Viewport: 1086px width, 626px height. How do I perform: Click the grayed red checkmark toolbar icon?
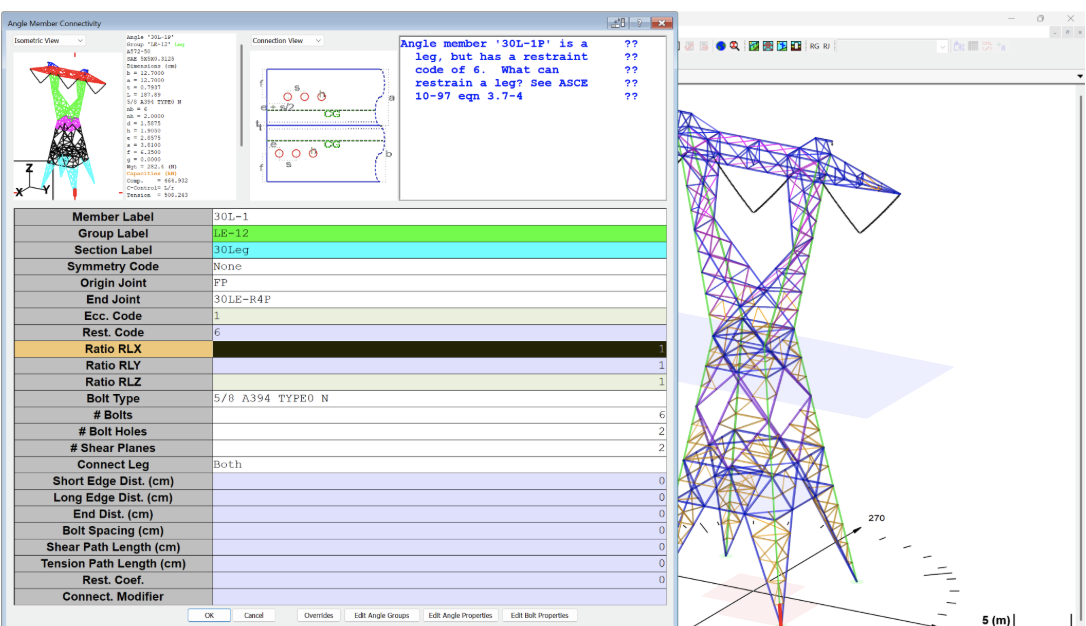coord(689,46)
